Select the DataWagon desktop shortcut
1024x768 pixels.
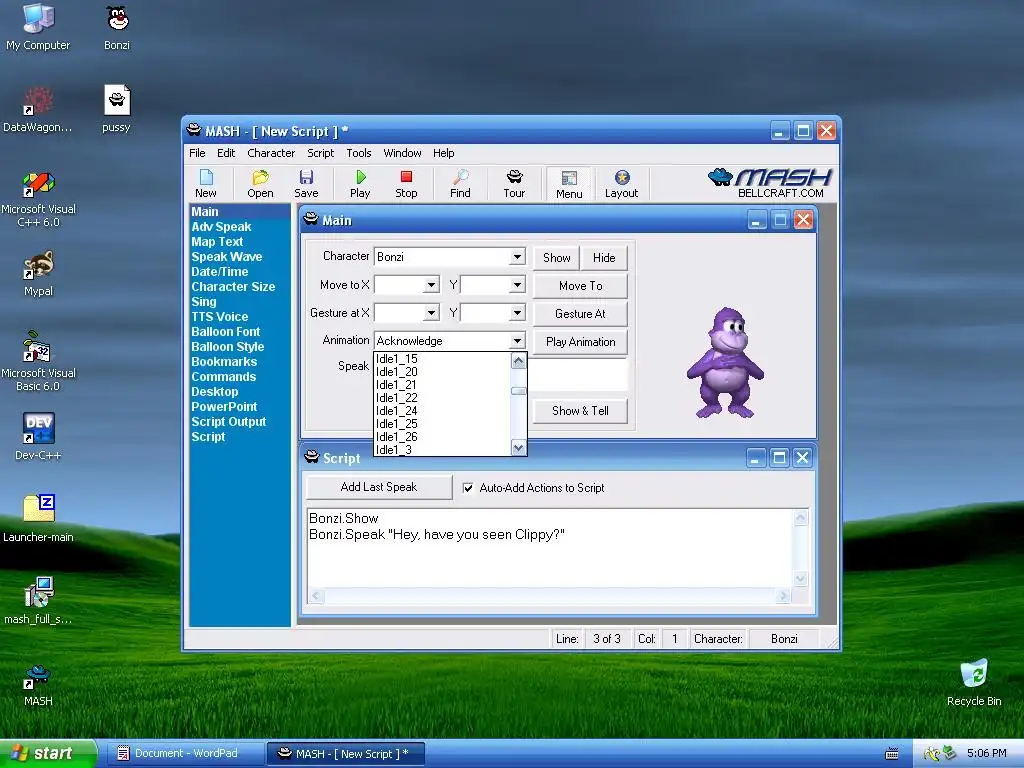pyautogui.click(x=38, y=110)
